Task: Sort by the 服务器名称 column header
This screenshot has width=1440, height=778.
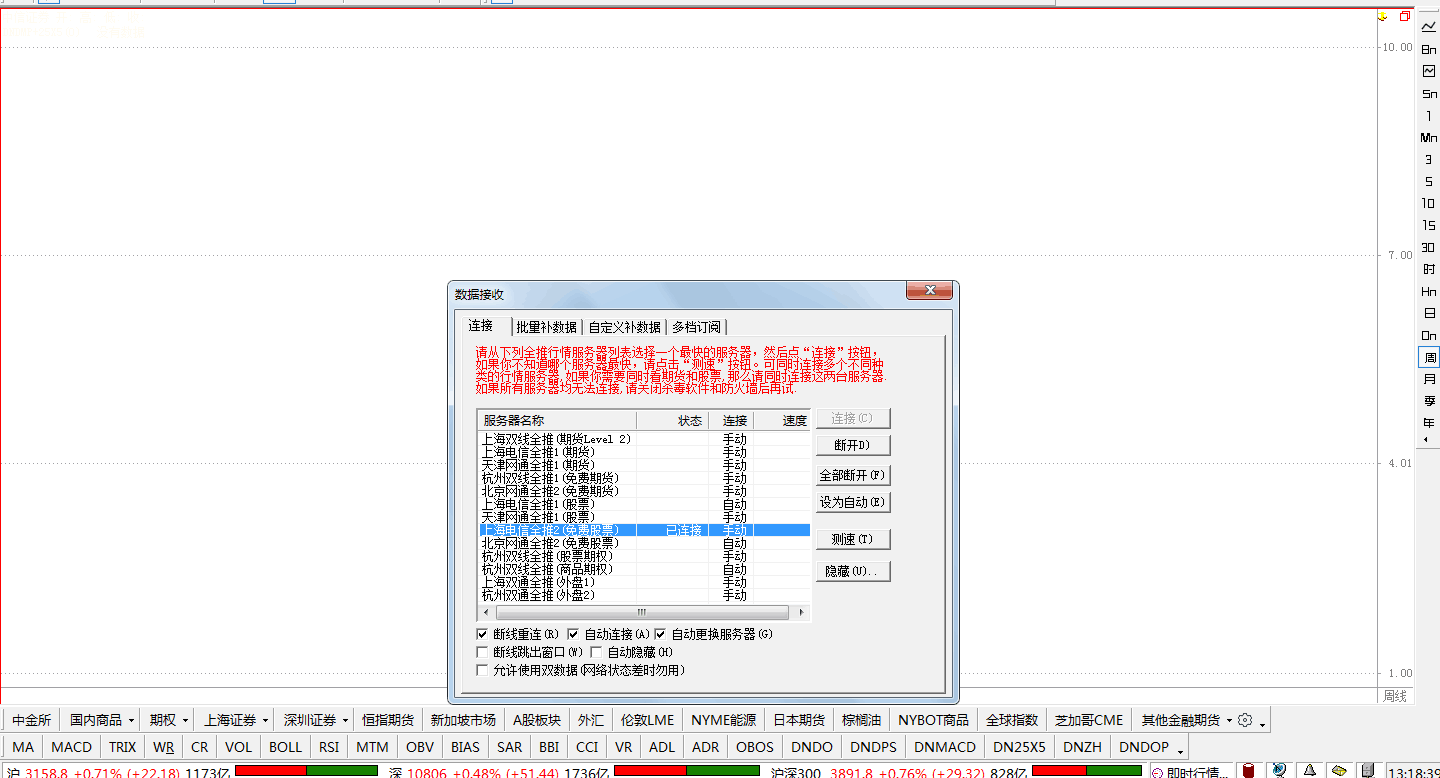Action: point(557,420)
